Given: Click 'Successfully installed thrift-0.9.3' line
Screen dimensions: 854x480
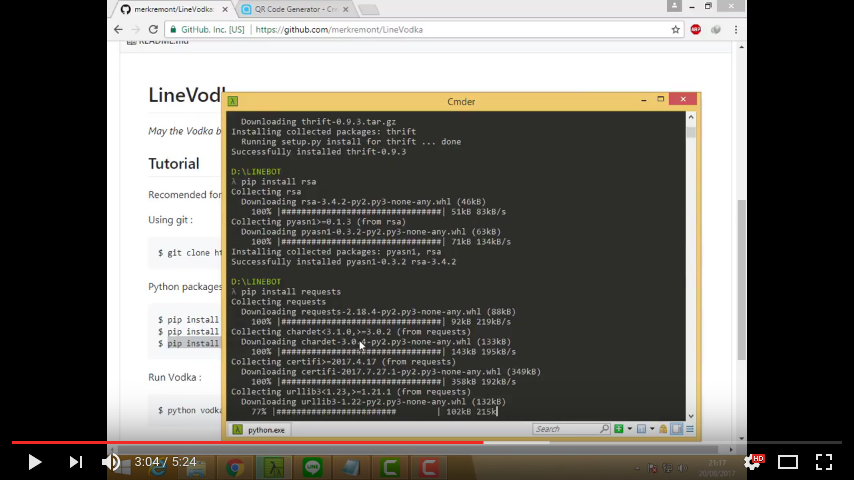Looking at the screenshot, I should tap(318, 151).
